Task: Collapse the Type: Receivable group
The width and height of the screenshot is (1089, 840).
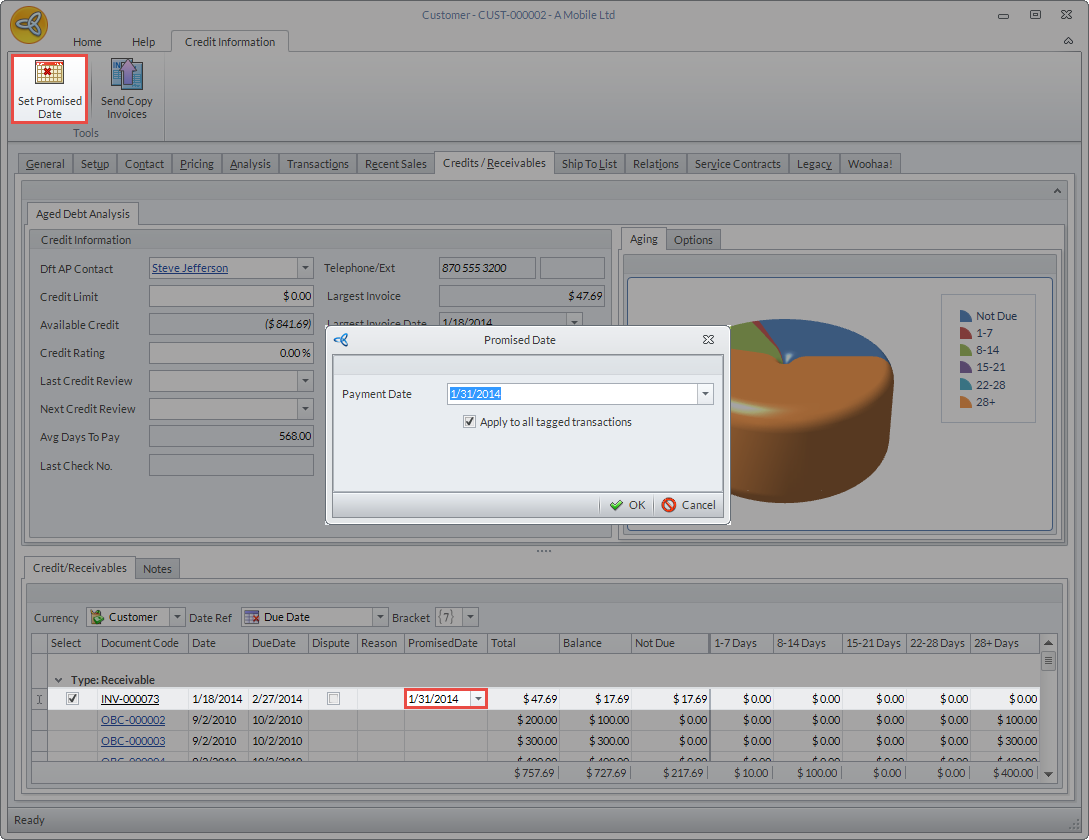Action: click(58, 680)
